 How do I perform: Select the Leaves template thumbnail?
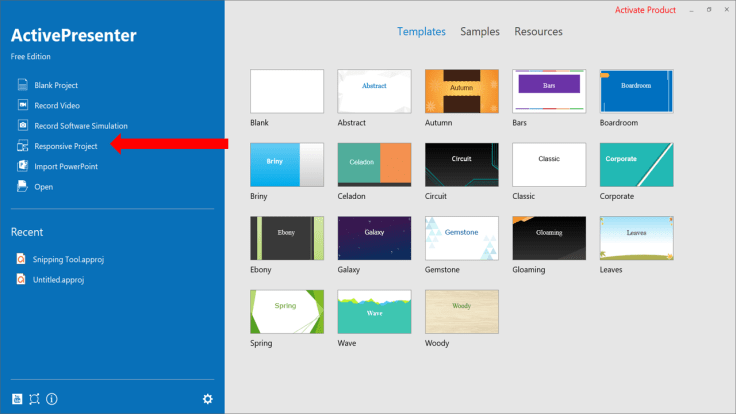636,238
